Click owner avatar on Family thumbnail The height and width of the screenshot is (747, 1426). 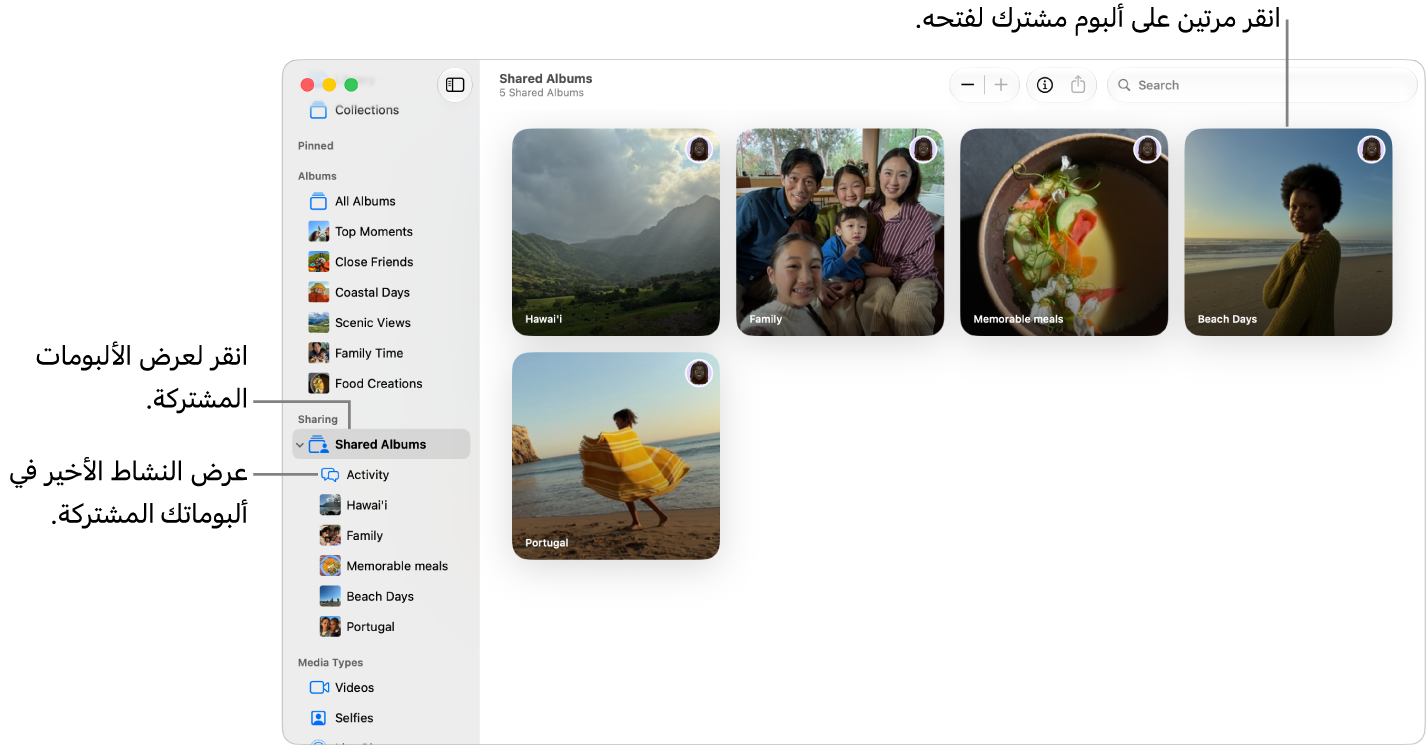coord(923,149)
